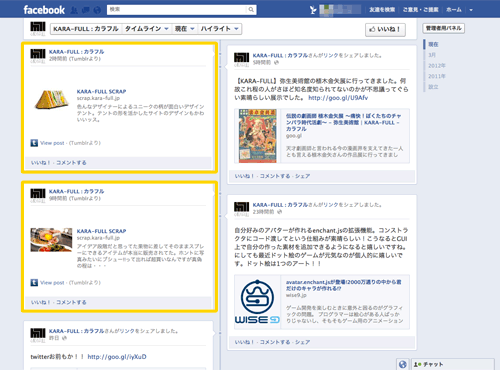
Task: Jump to 3月 in the side timeline navigator
Action: 432,55
